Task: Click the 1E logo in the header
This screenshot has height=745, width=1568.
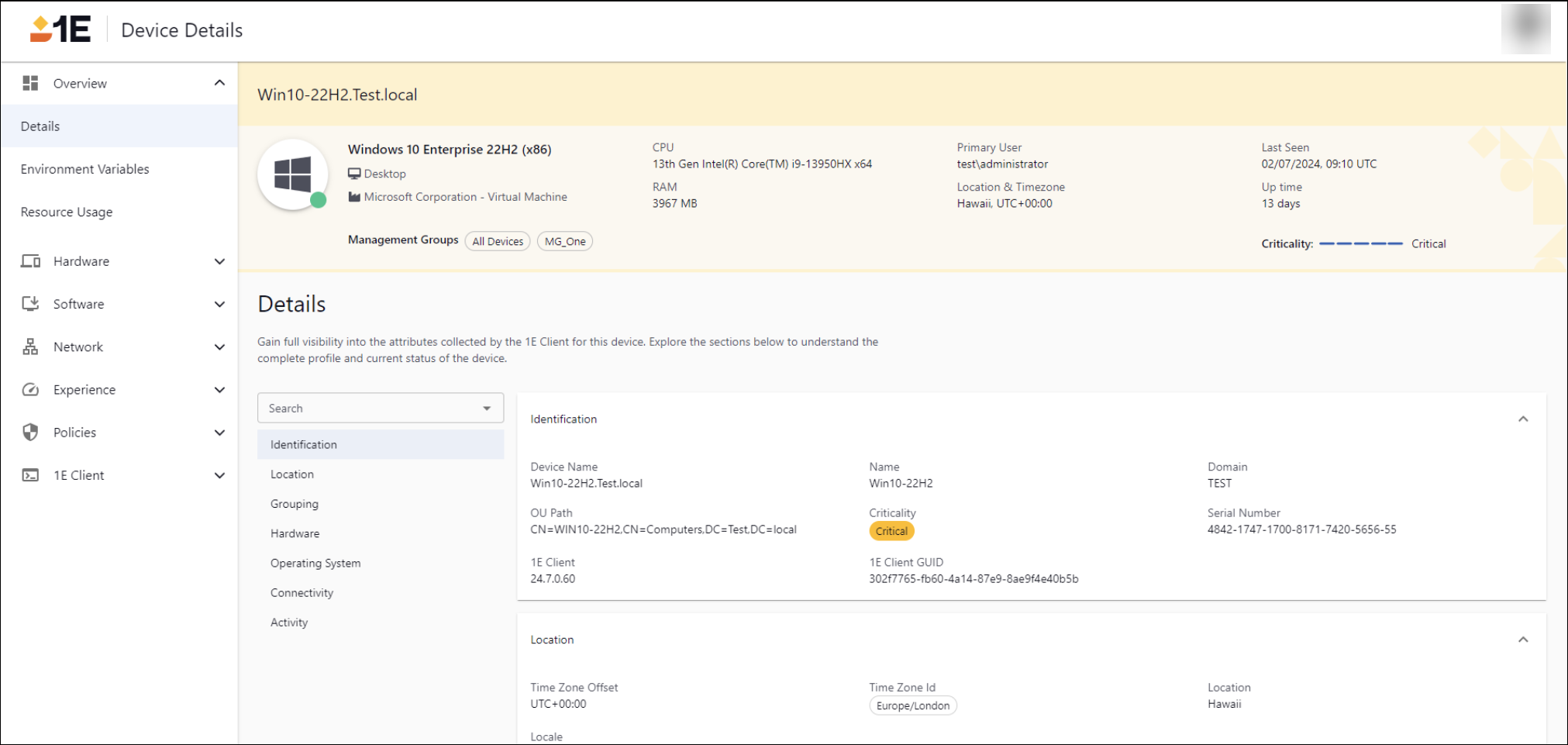Action: point(60,29)
